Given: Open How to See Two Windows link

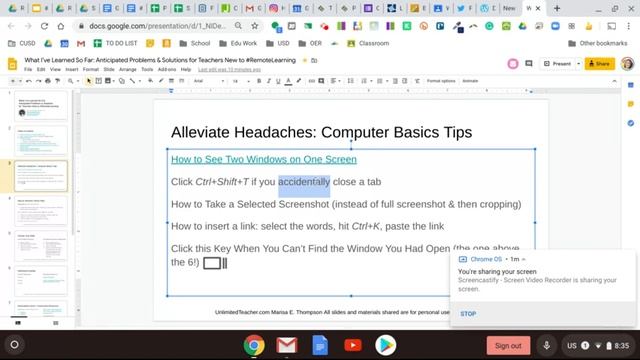Looking at the screenshot, I should 264,159.
